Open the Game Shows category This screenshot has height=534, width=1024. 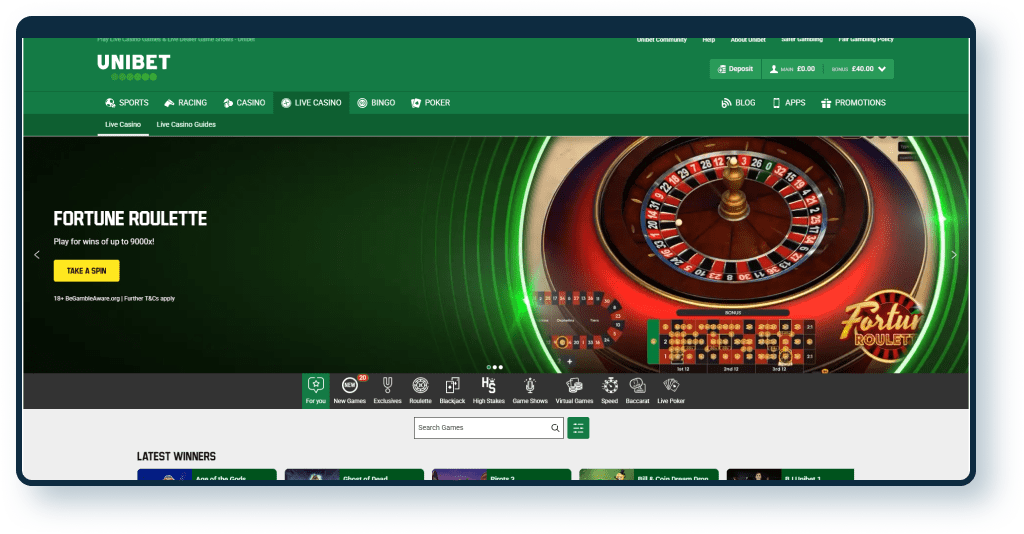pos(530,390)
